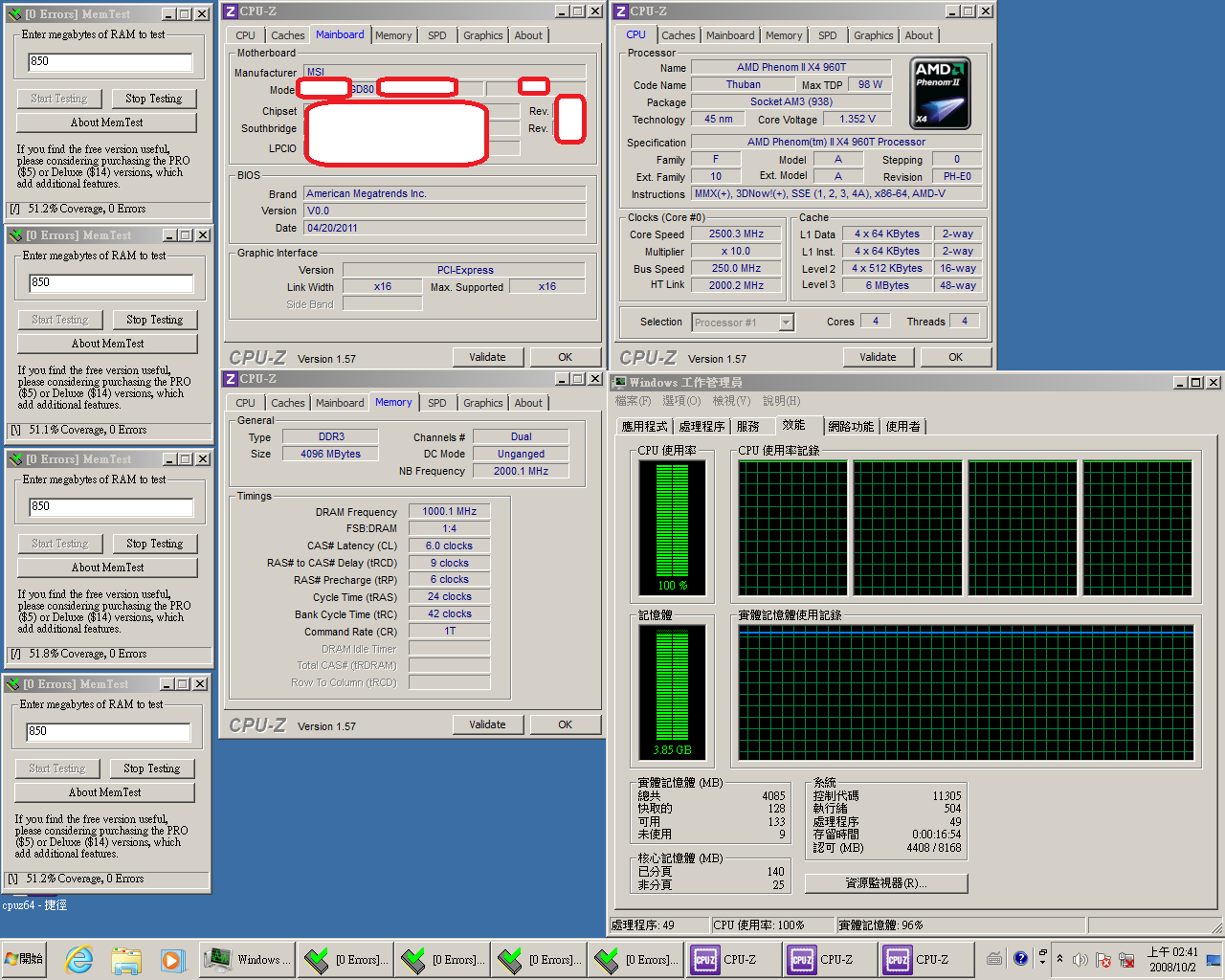Click the keyboard language bar icon in tray
1225x980 pixels.
click(x=994, y=959)
